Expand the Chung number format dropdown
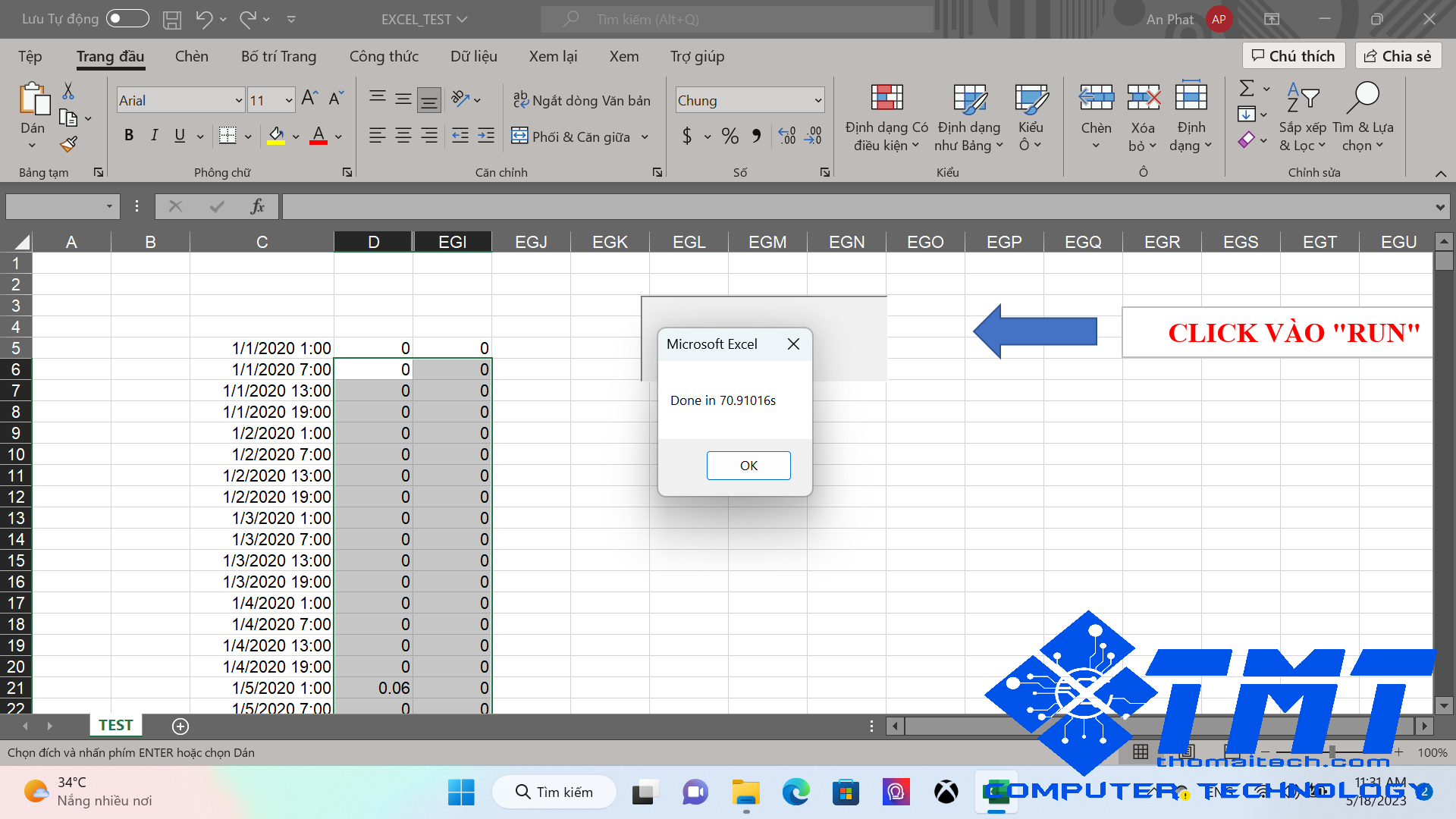The image size is (1456, 819). [x=817, y=100]
